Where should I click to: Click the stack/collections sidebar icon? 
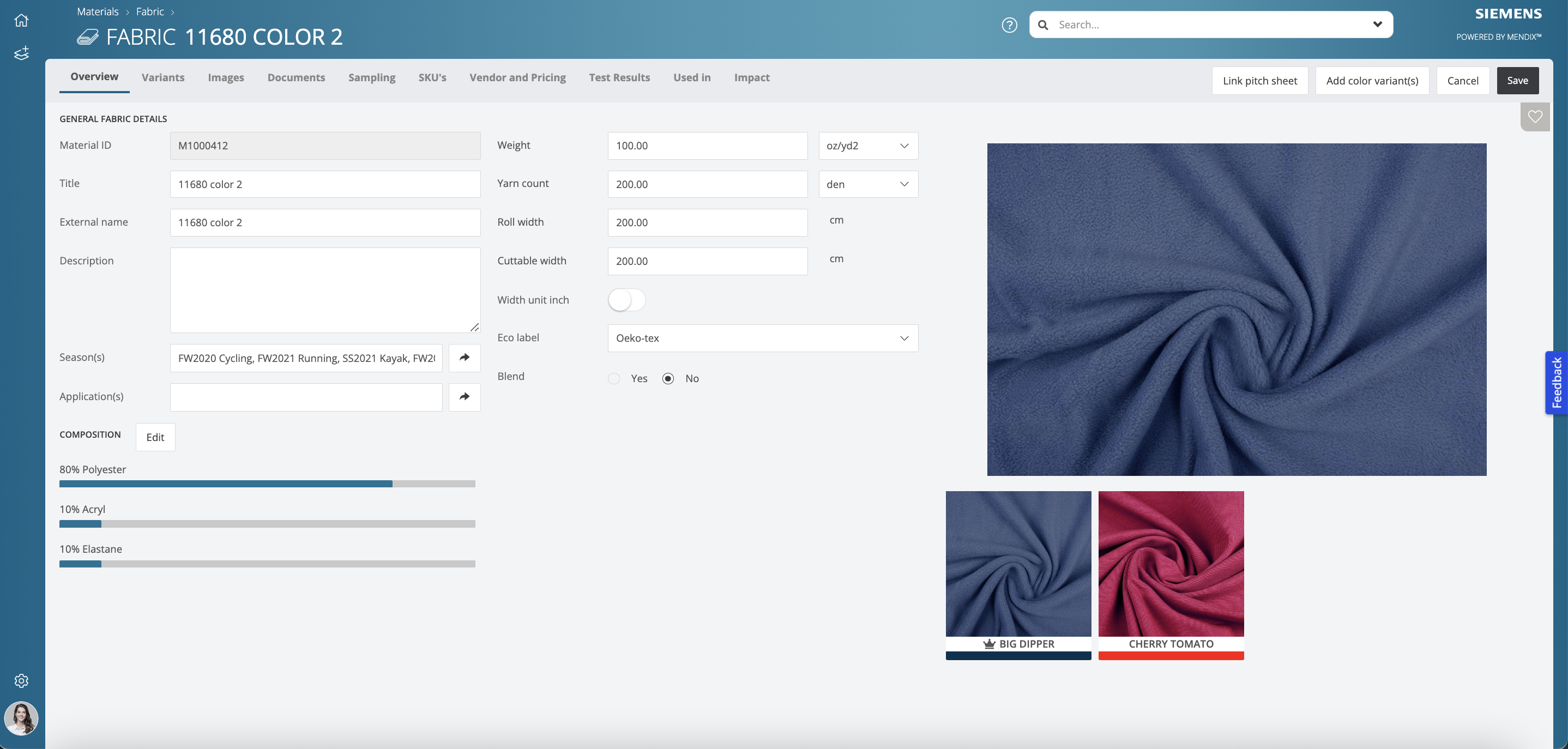[x=21, y=53]
